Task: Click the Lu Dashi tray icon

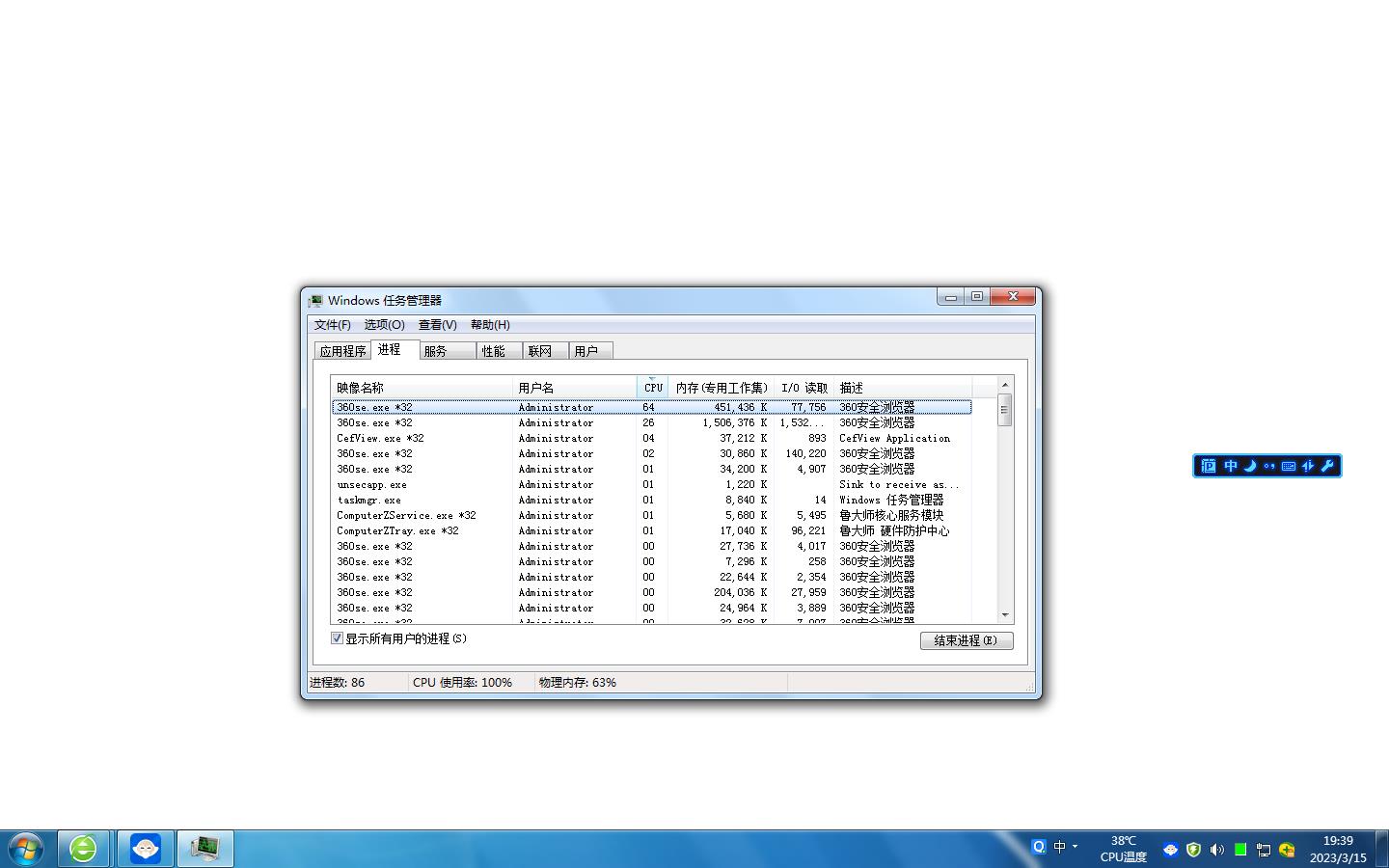Action: (1170, 850)
